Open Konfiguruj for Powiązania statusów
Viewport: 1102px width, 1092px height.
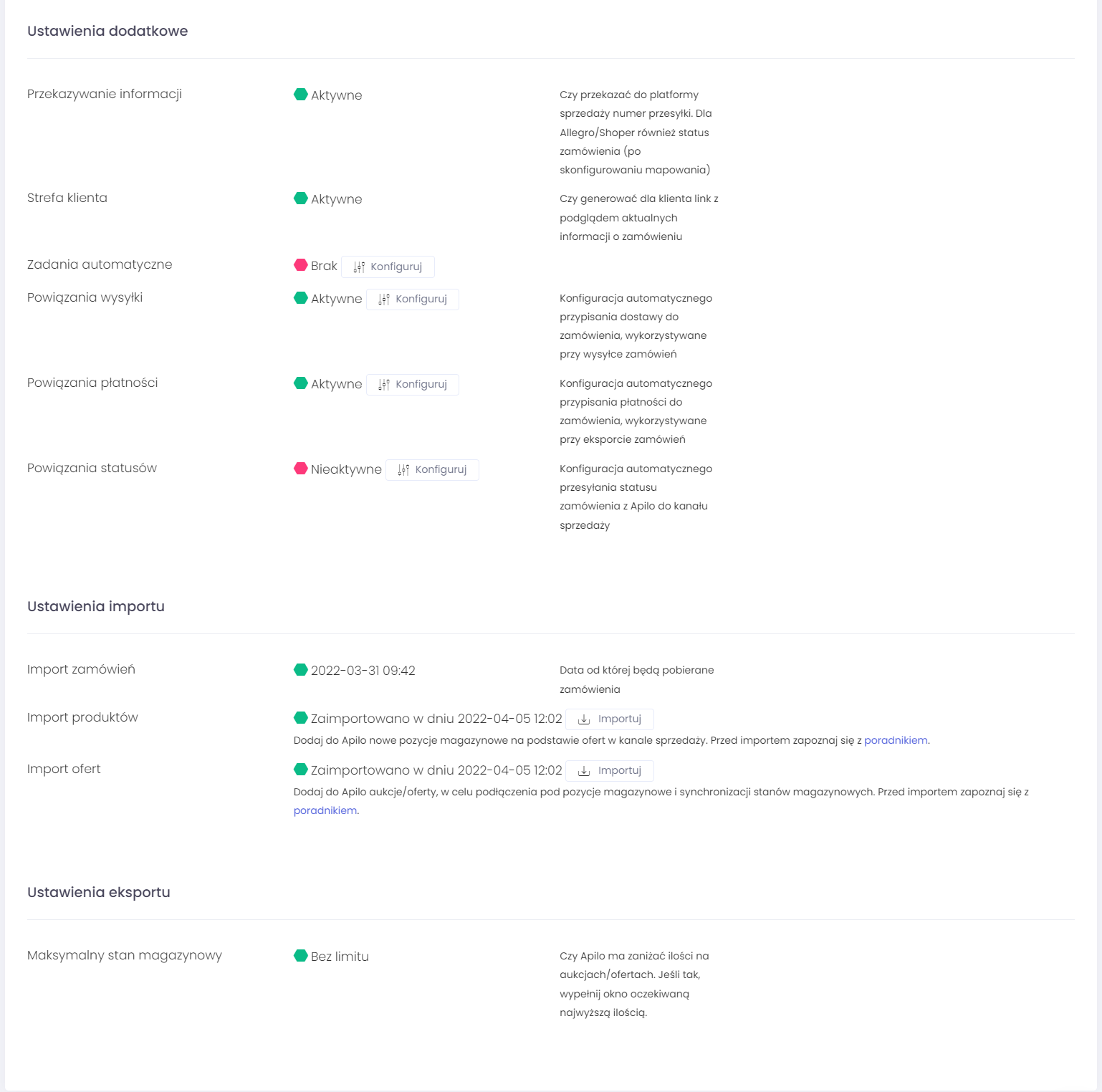(x=432, y=470)
